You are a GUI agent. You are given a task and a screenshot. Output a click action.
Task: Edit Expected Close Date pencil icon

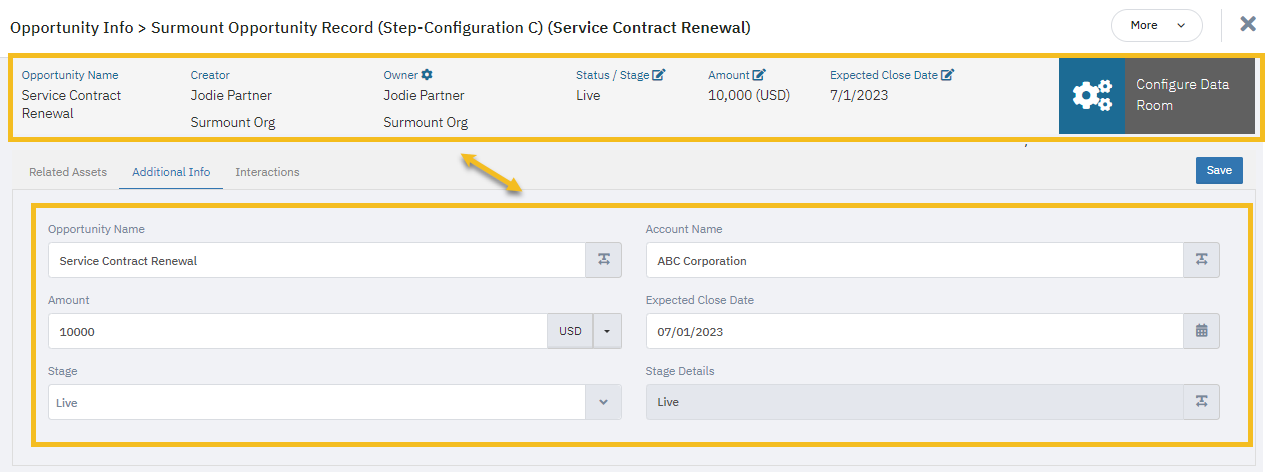pyautogui.click(x=947, y=75)
